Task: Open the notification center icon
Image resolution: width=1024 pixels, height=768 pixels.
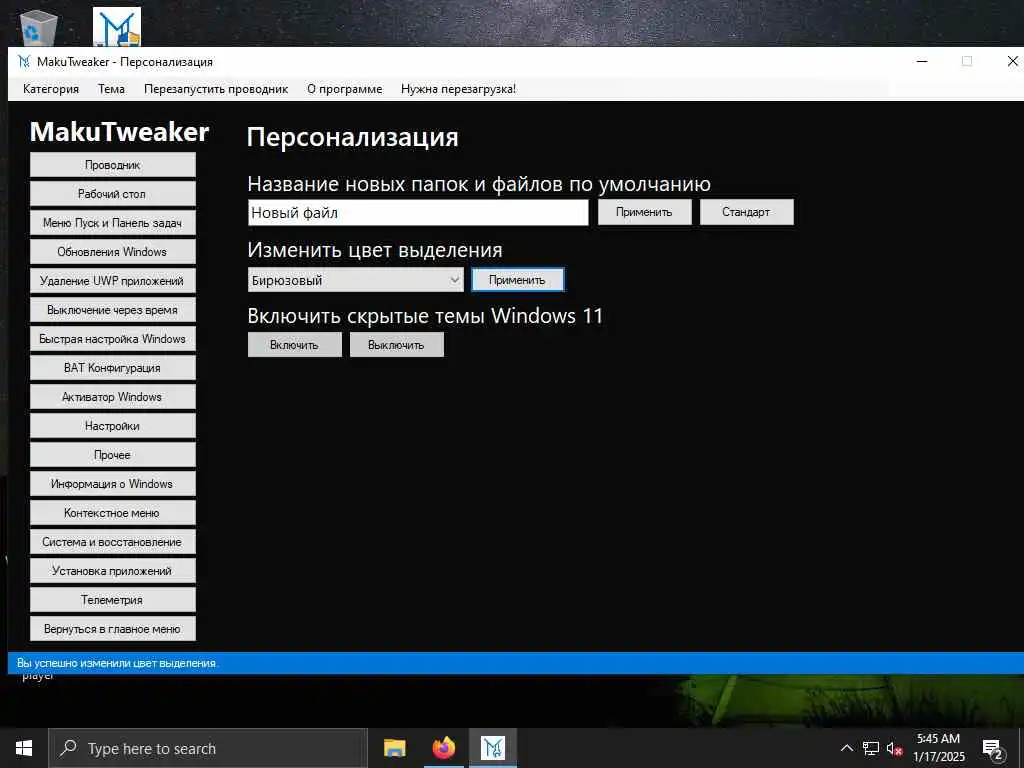Action: click(993, 748)
